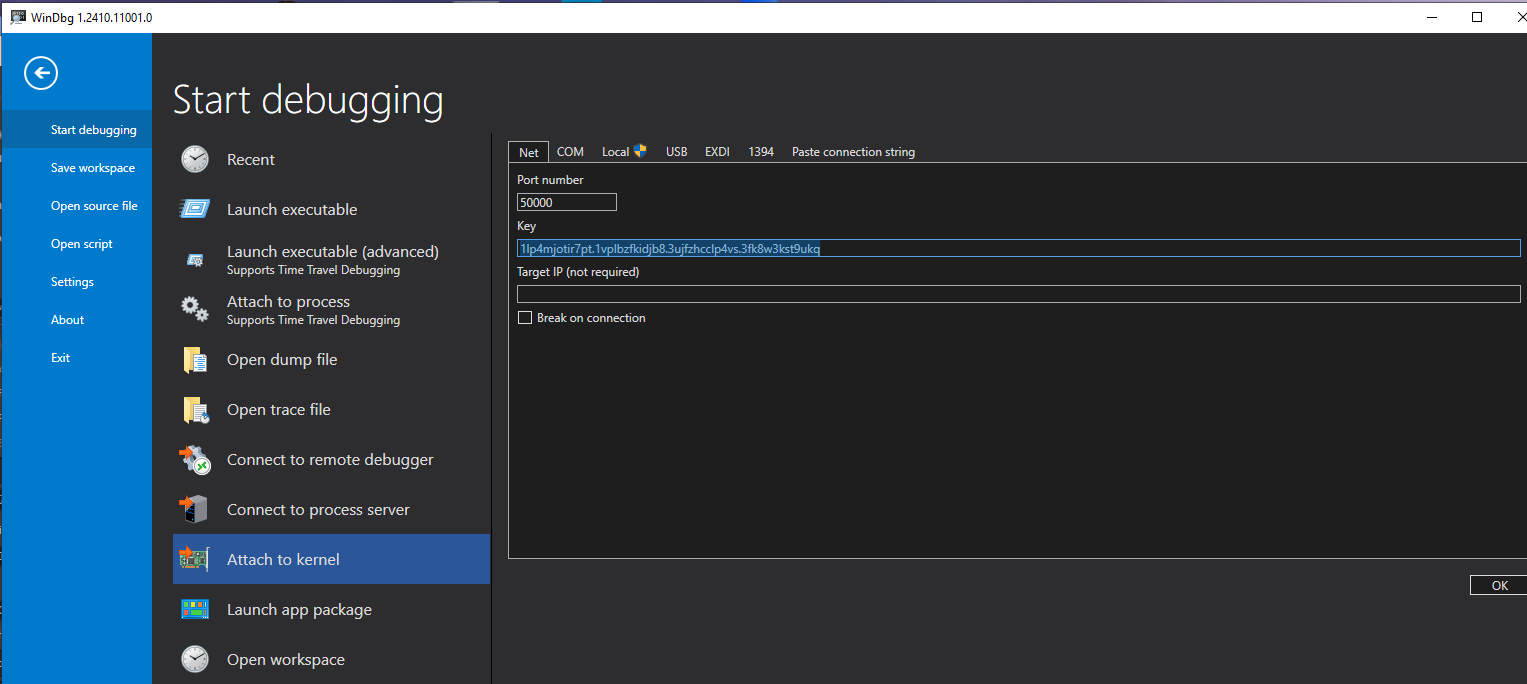The height and width of the screenshot is (684, 1527).
Task: Click the Launch app package icon
Action: click(195, 609)
